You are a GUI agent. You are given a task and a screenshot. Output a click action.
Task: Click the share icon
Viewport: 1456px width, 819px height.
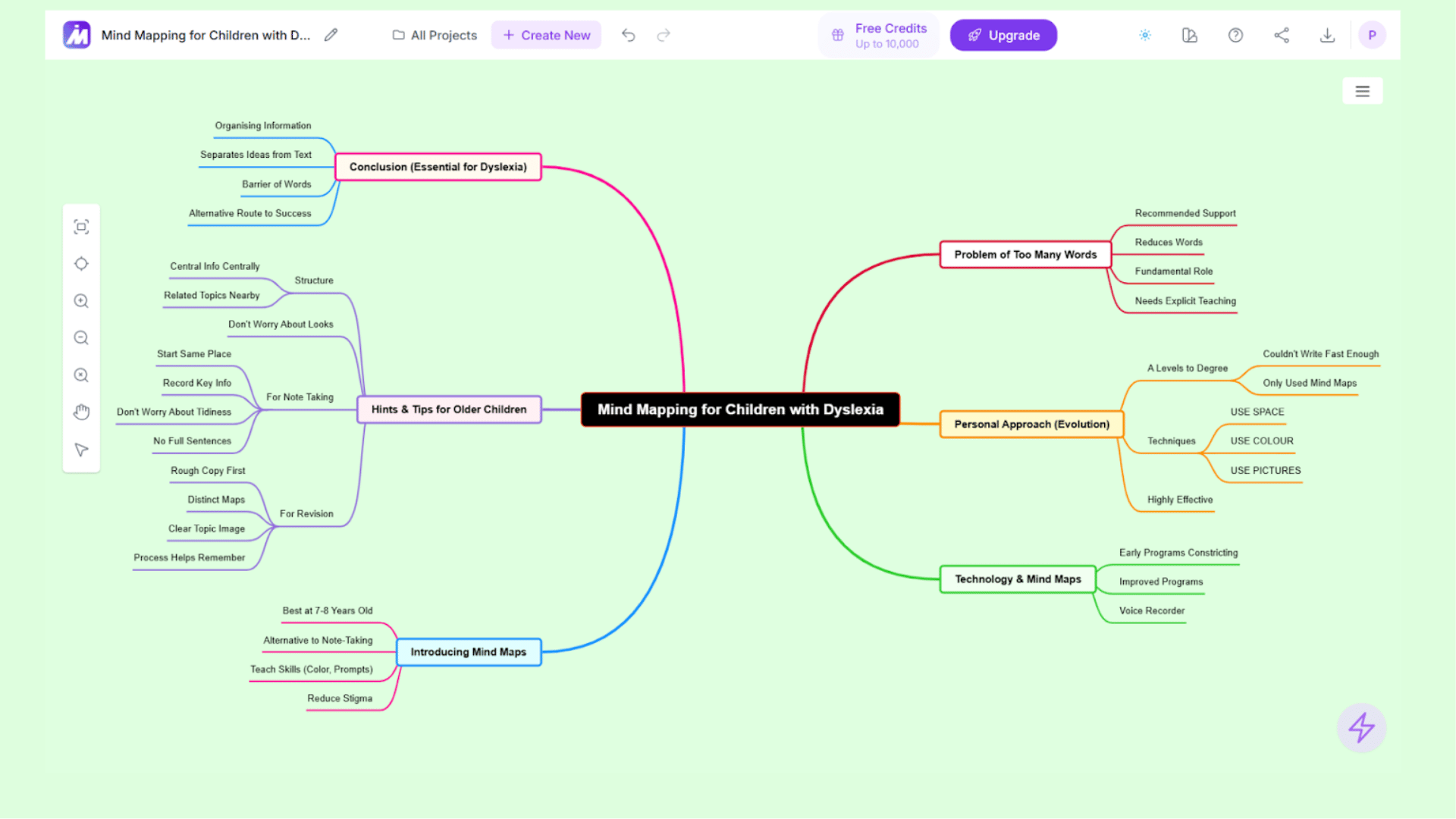tap(1282, 35)
